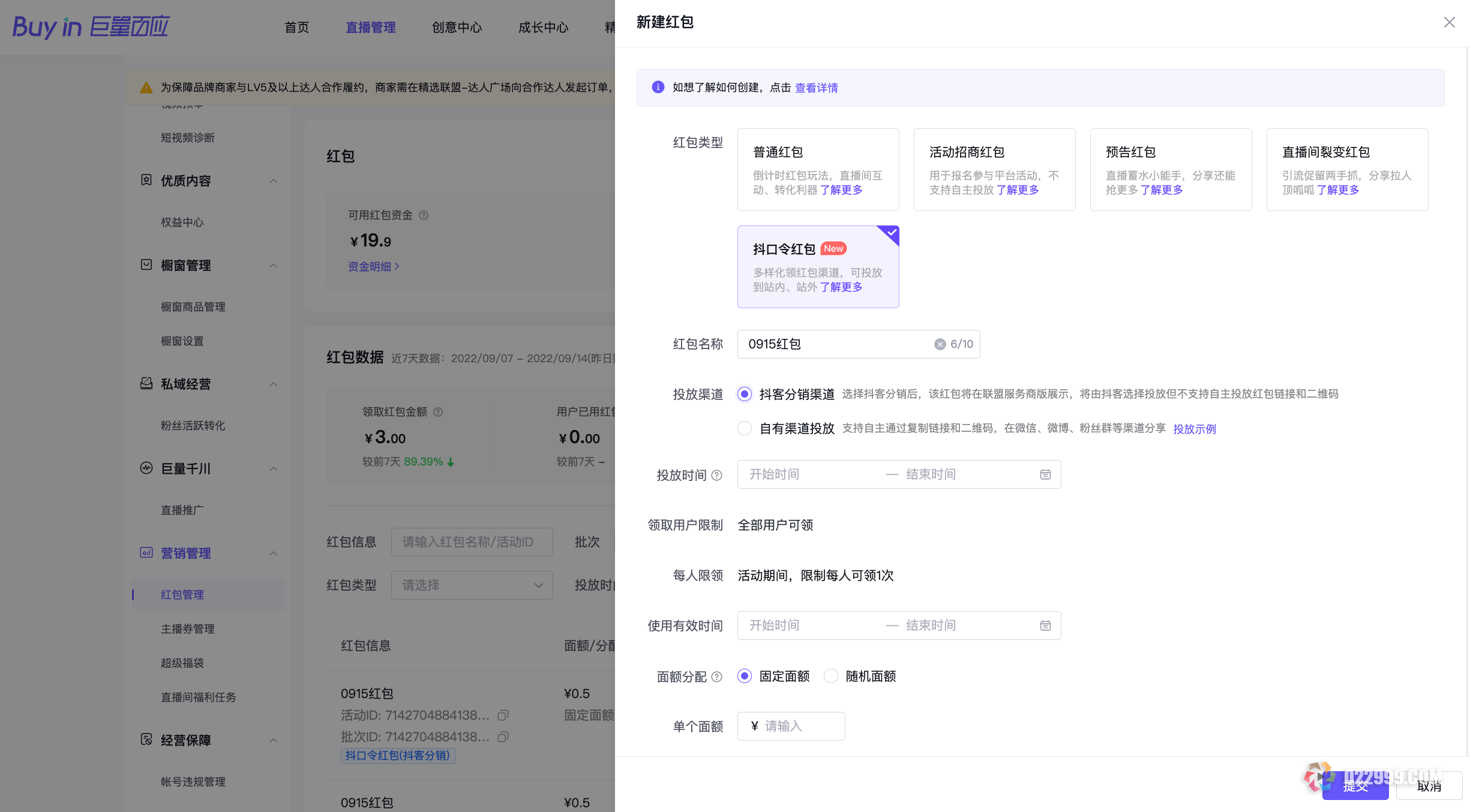Go to 主播券管理 in sidebar

pyautogui.click(x=188, y=629)
